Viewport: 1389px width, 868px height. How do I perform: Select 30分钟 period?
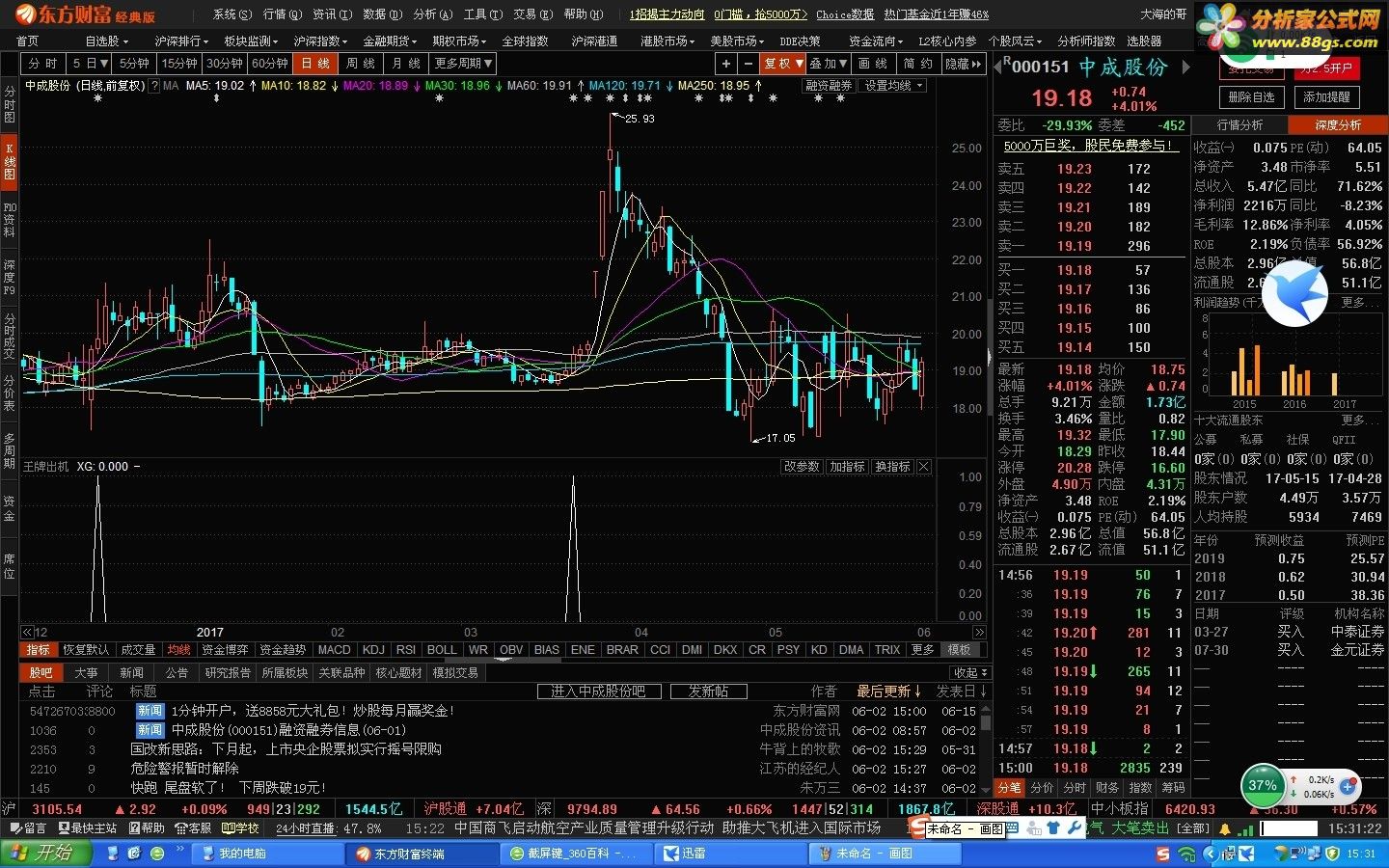(x=224, y=64)
